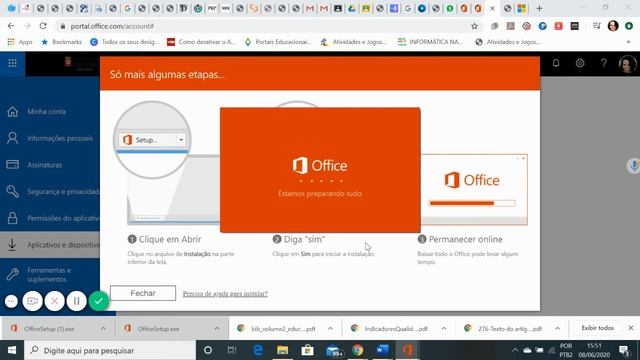The image size is (640, 360).
Task: Open INFORMÁTICA NA bookmark
Action: 431,42
